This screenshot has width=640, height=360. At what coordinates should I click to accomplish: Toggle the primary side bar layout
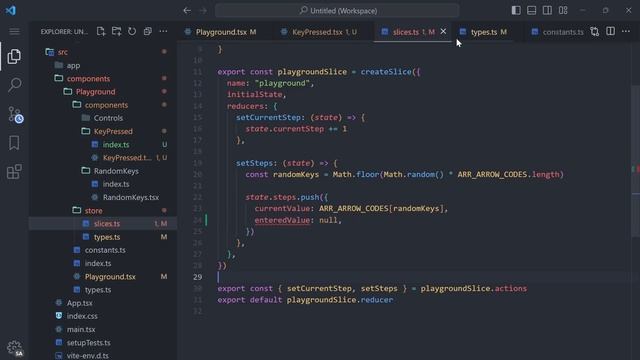point(516,11)
